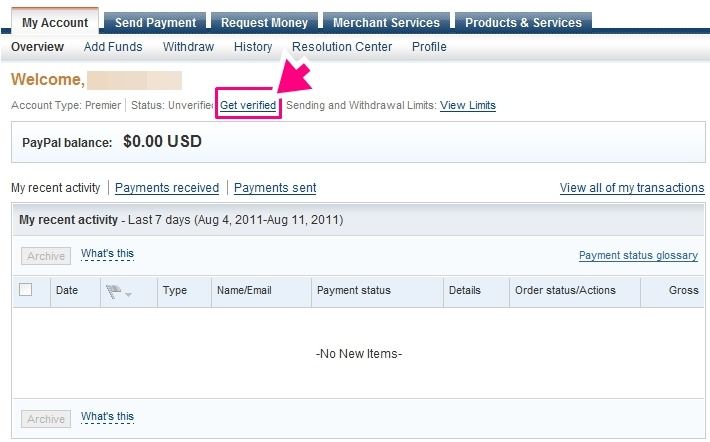This screenshot has width=710, height=442.
Task: Click the bottom Archive button
Action: coord(46,419)
